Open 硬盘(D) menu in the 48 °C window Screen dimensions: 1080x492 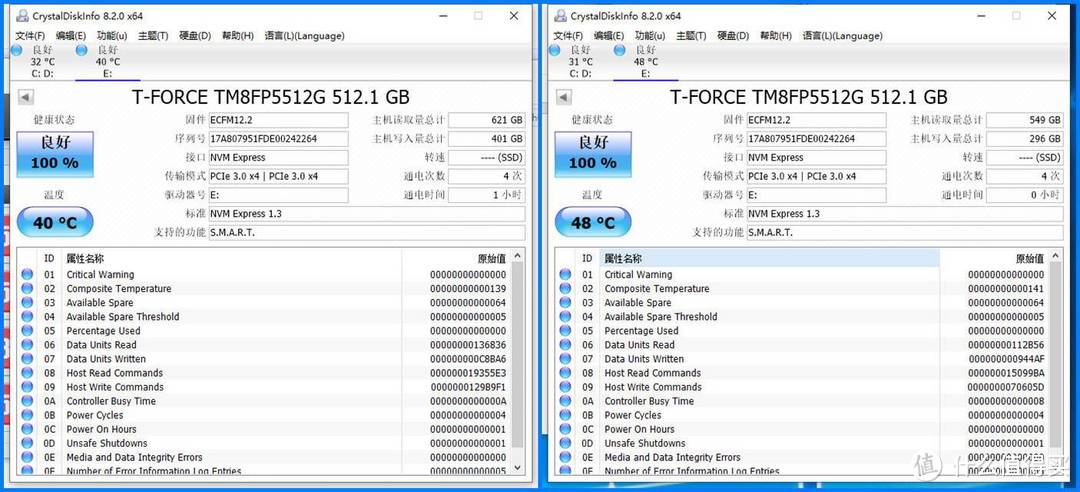tap(733, 36)
